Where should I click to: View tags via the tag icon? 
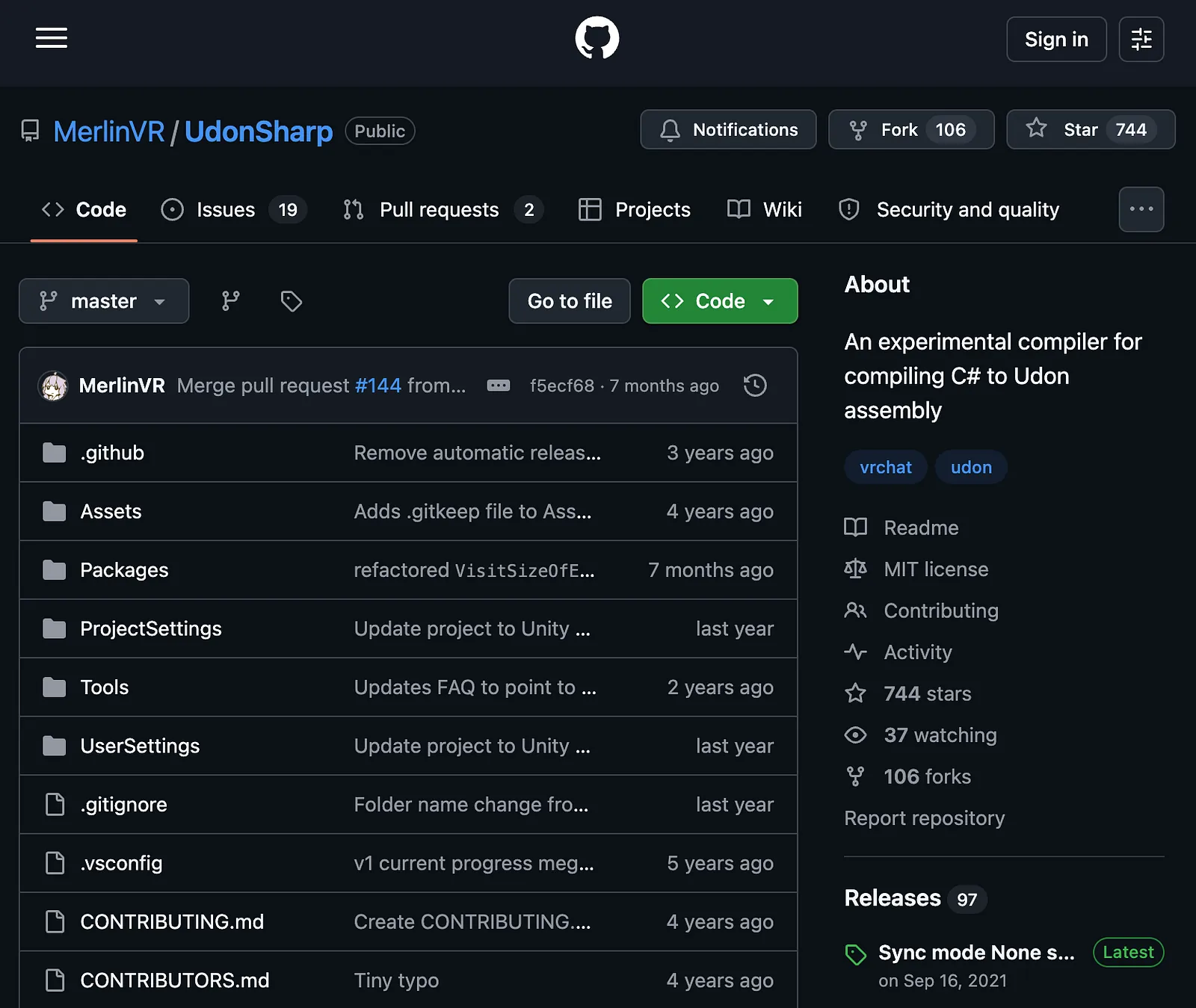pyautogui.click(x=291, y=301)
